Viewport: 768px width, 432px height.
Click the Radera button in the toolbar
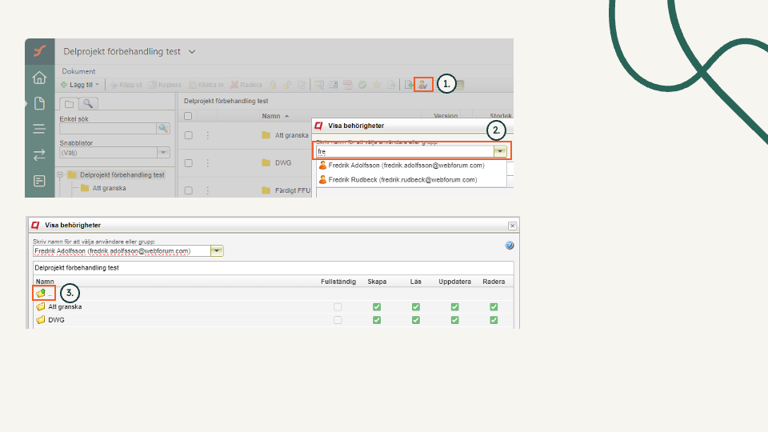tap(247, 85)
